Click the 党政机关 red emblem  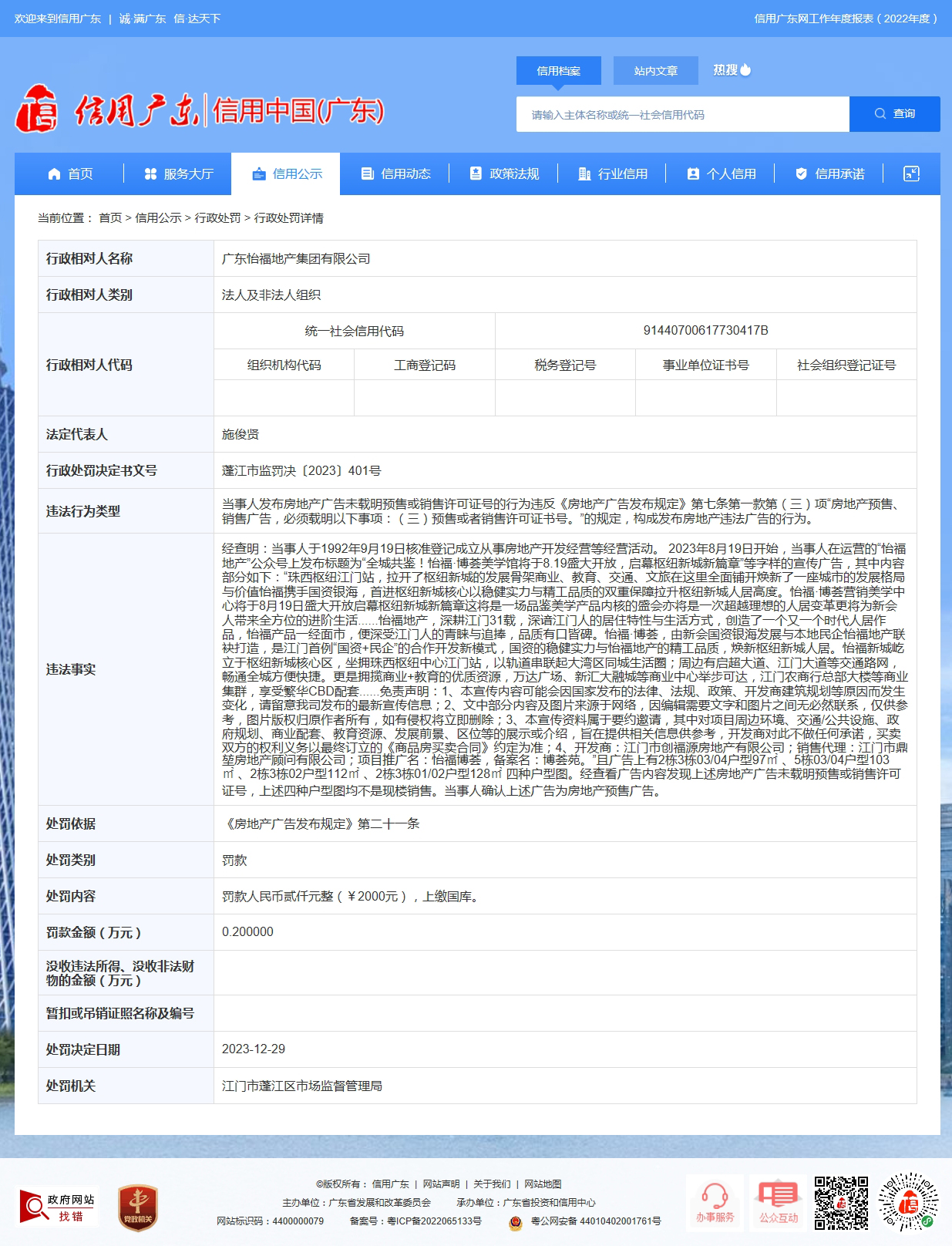tap(138, 1207)
